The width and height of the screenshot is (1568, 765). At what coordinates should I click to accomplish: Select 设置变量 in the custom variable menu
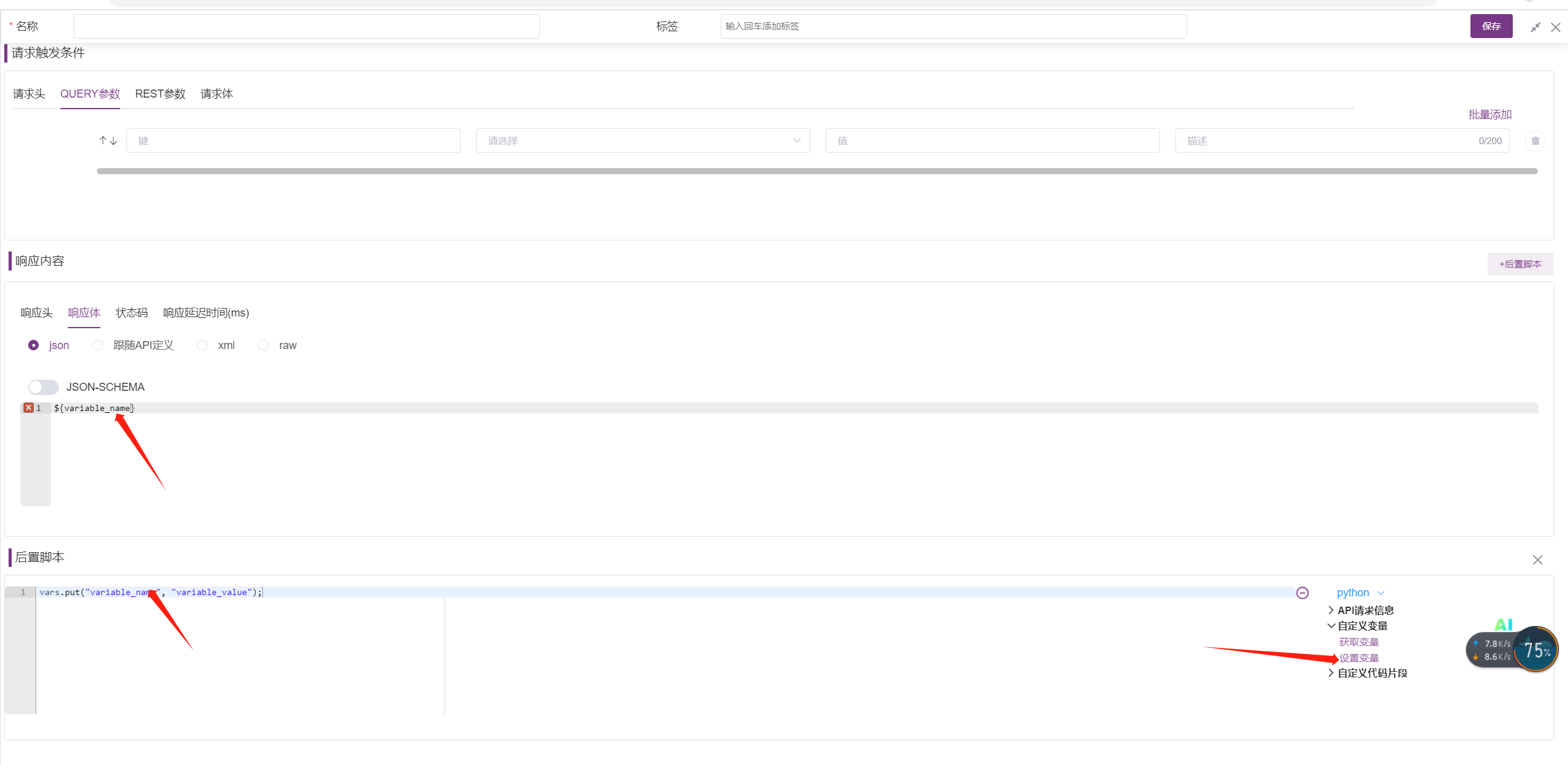(1358, 657)
